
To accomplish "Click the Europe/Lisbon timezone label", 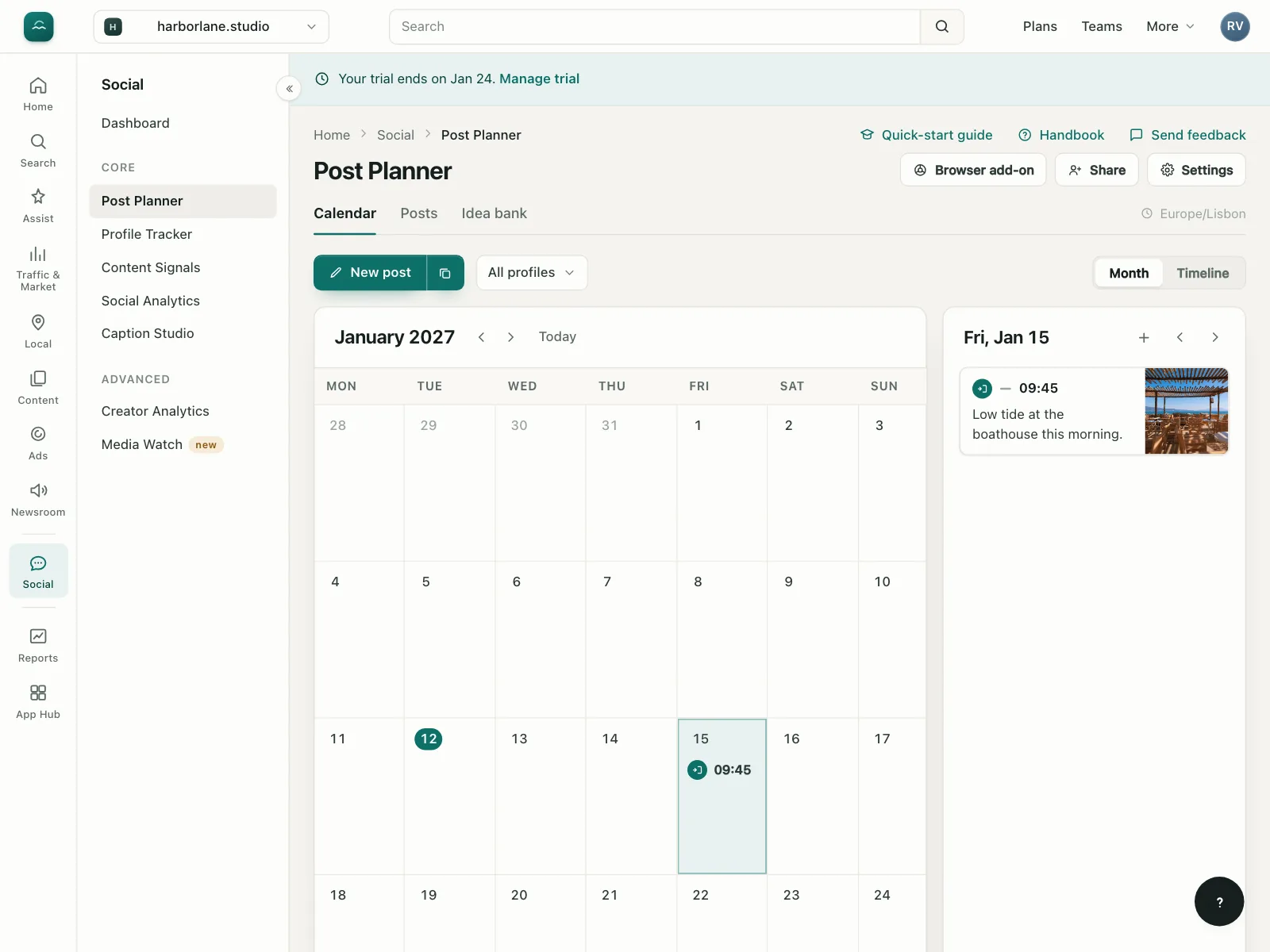I will (x=1193, y=213).
